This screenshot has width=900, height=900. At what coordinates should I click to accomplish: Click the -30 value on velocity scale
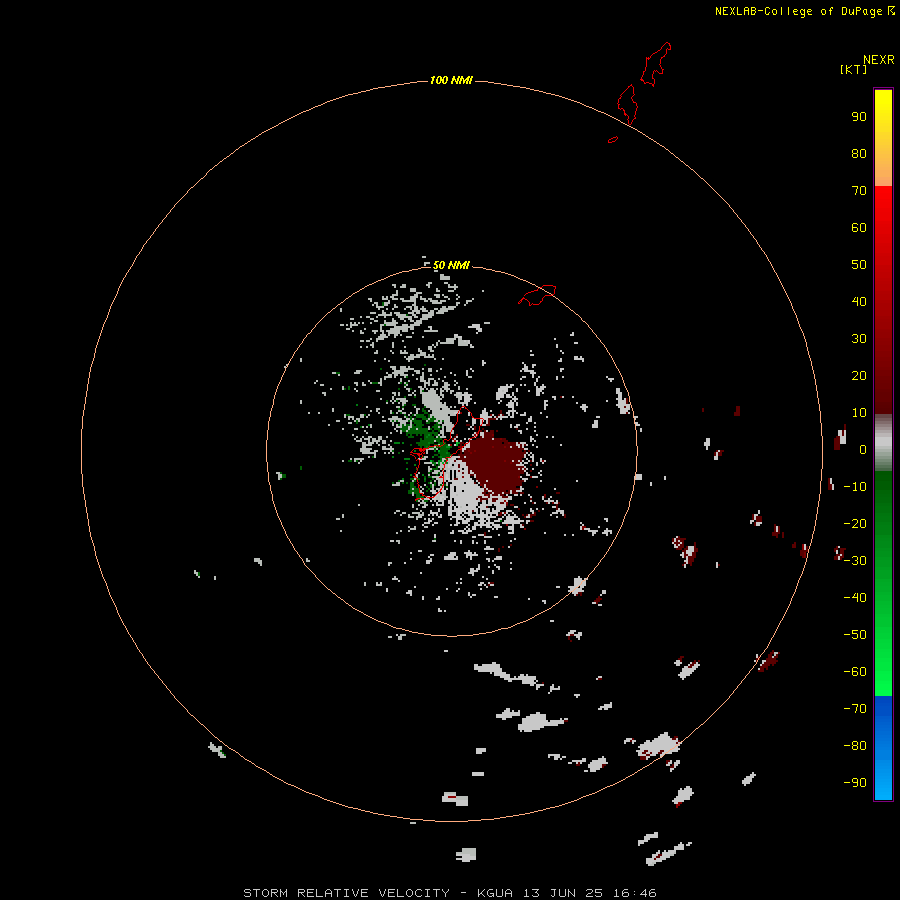855,561
